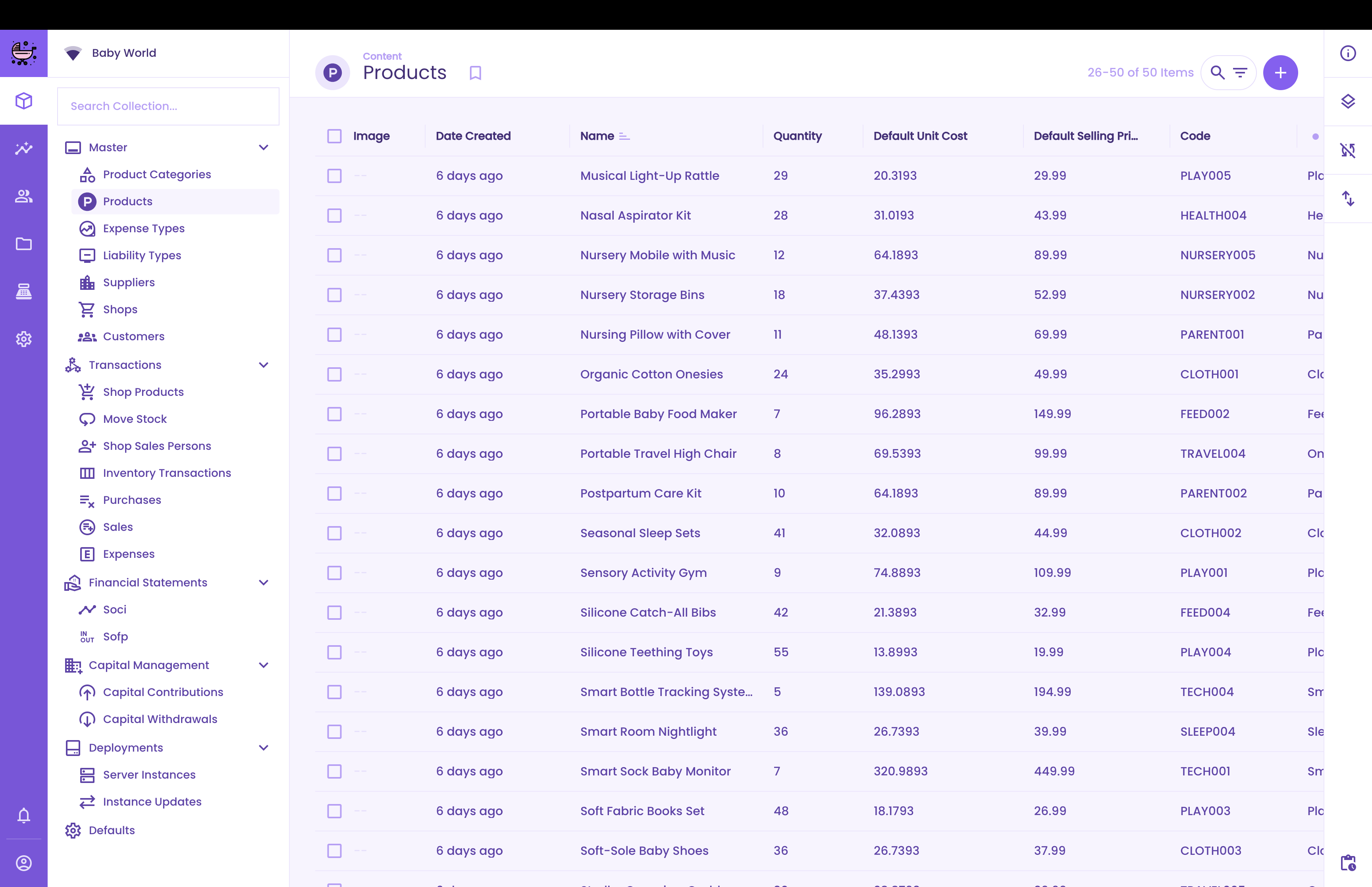Screen dimensions: 1372x887
Task: Open the Nursing Pillow with Cover product
Action: 655,334
